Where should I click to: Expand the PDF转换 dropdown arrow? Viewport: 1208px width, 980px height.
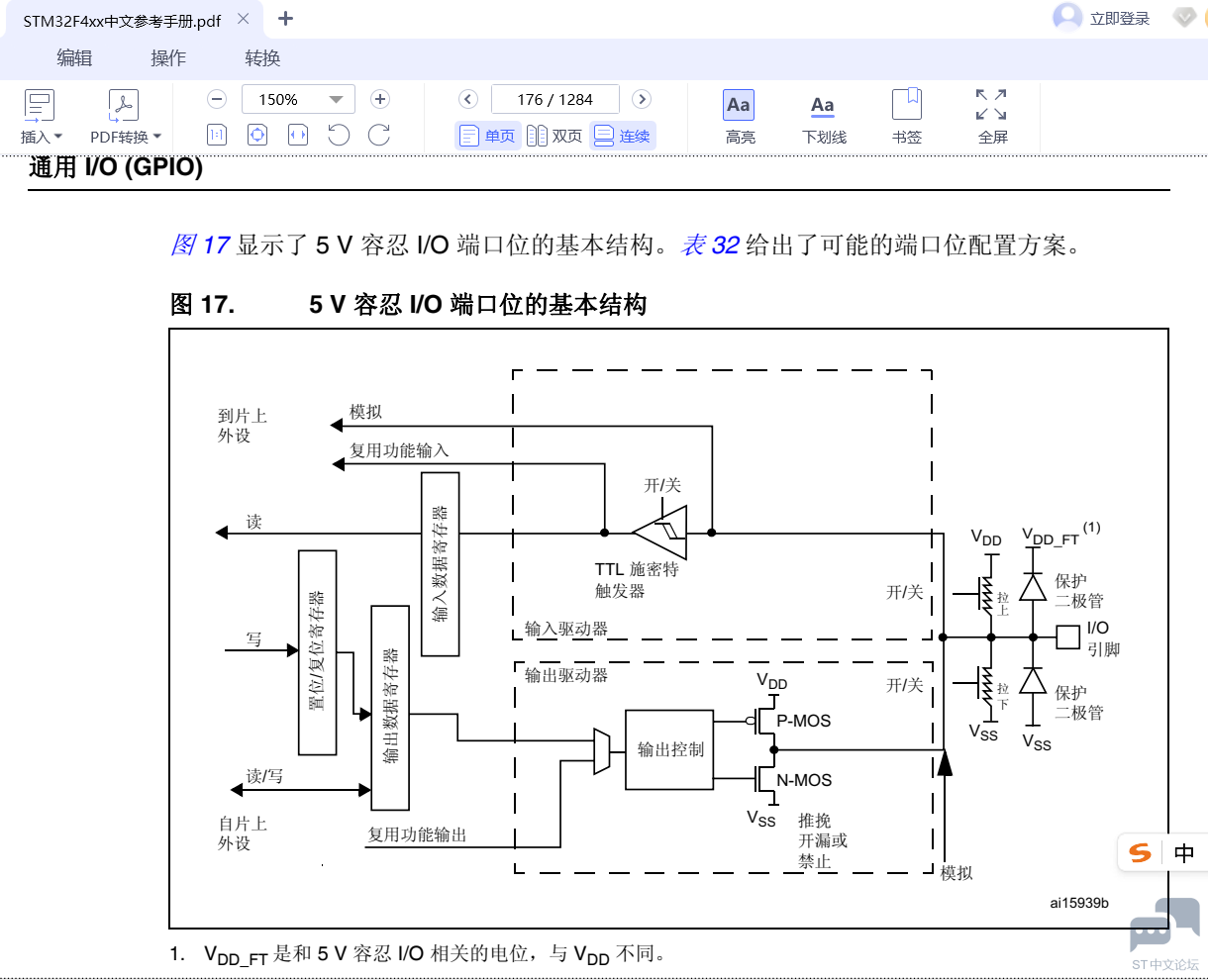156,137
